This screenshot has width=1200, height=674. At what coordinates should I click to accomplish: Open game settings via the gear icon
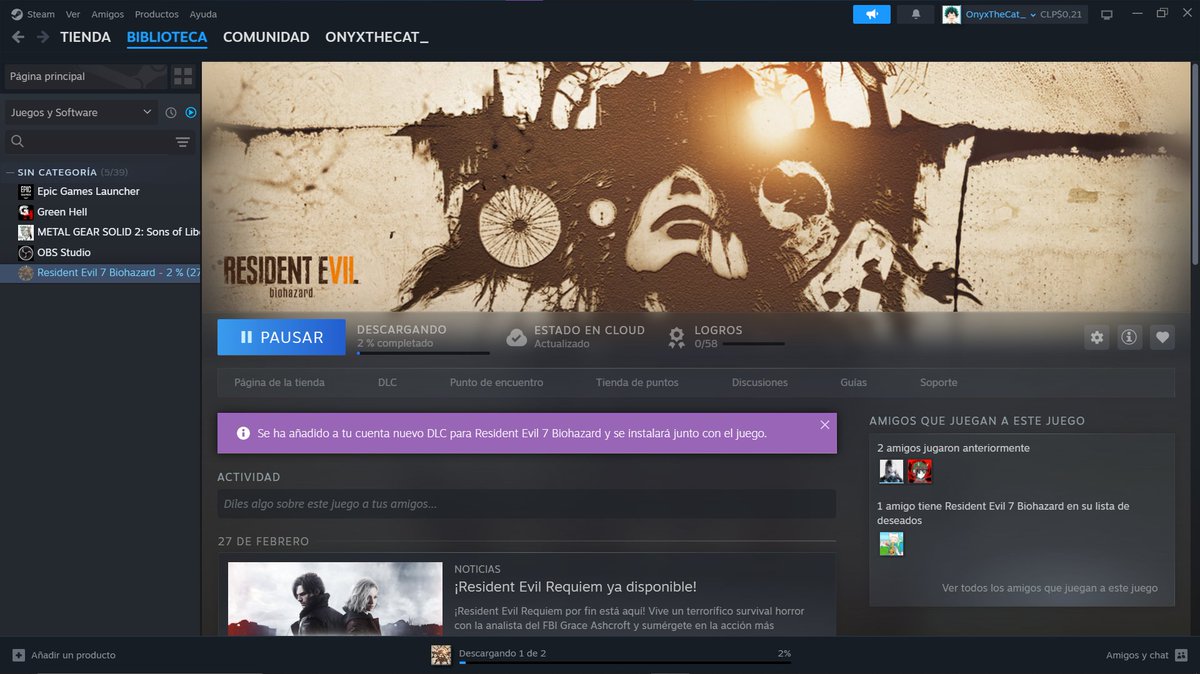point(1096,338)
